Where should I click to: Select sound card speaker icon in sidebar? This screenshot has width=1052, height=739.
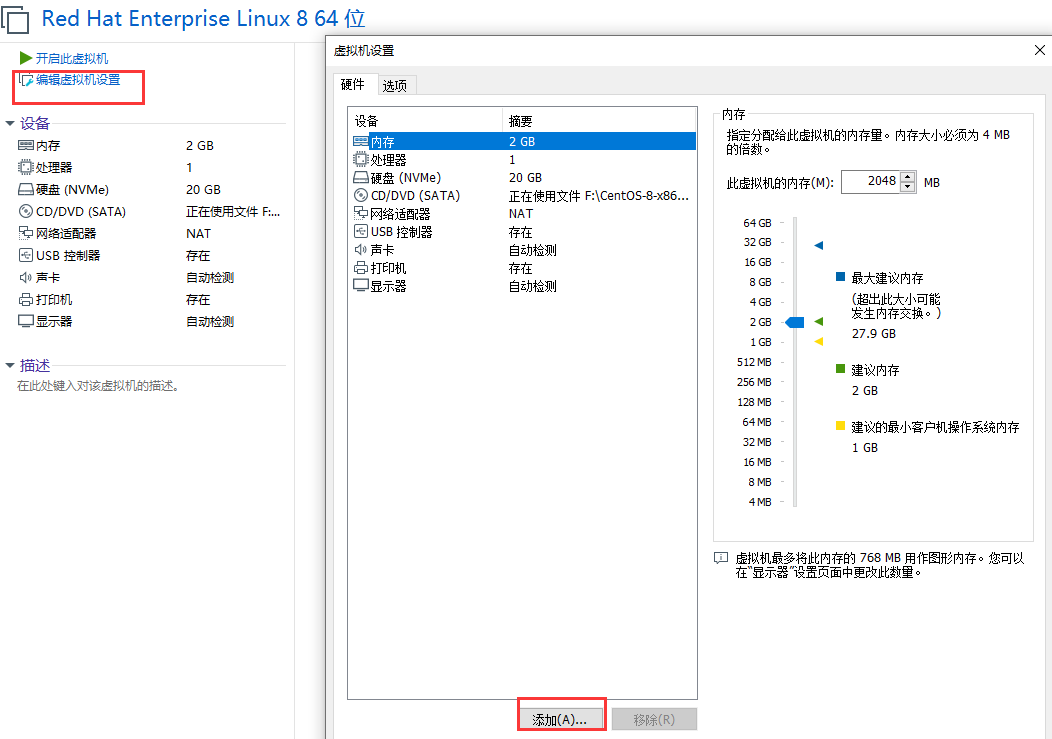(x=25, y=277)
